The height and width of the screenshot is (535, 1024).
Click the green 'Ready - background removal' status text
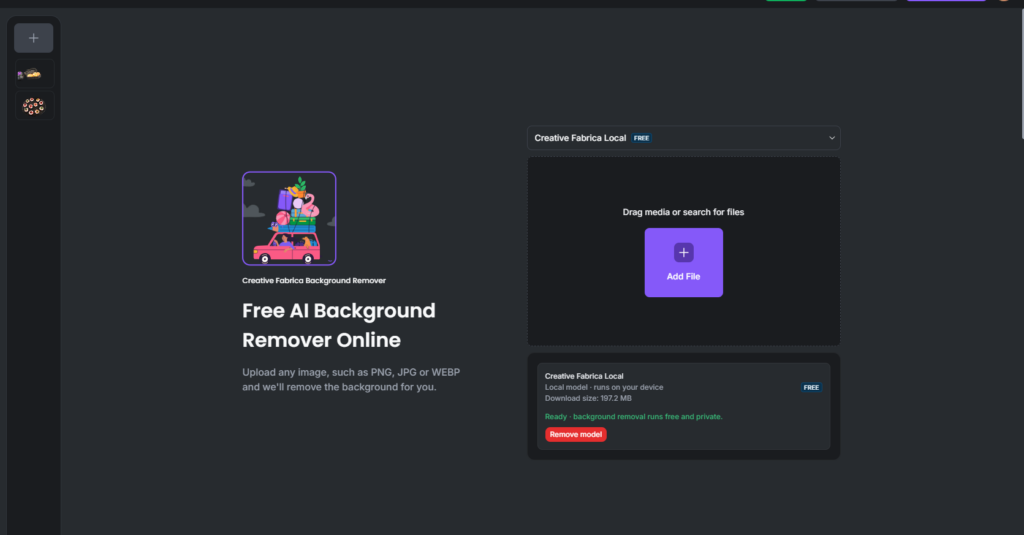point(633,416)
